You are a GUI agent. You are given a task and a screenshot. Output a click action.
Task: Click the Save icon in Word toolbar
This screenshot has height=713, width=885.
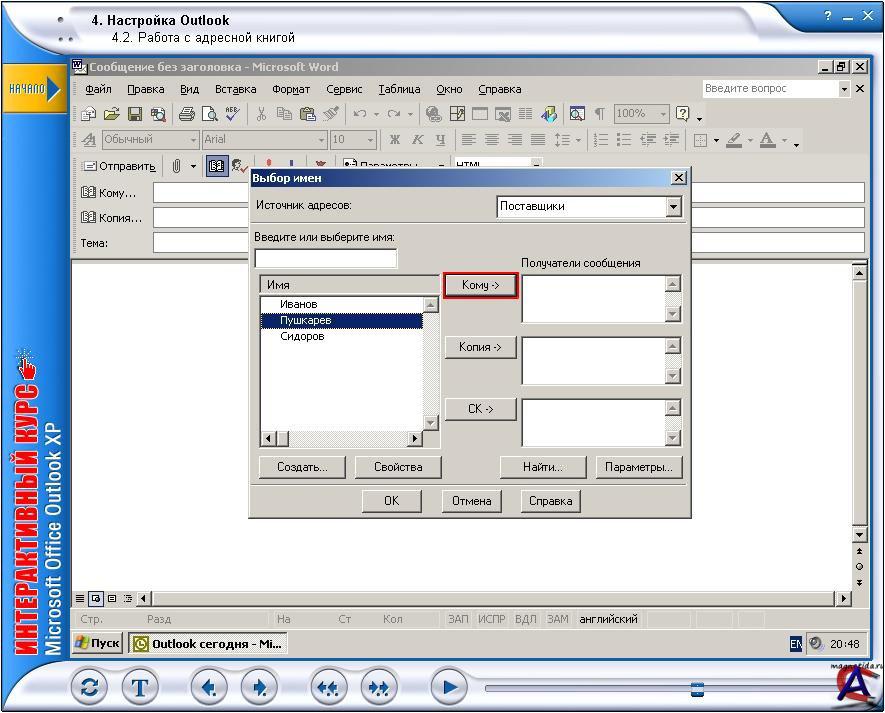[x=135, y=114]
